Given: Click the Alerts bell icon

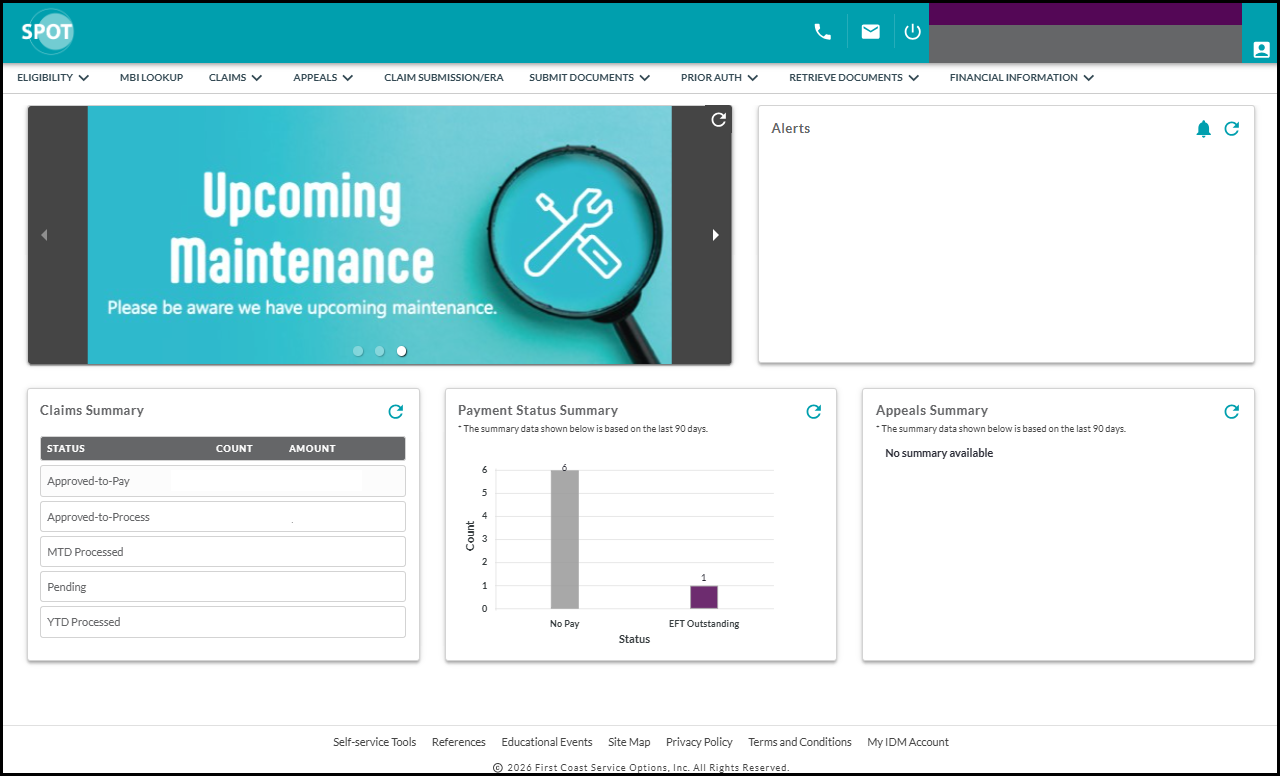Looking at the screenshot, I should click(x=1203, y=129).
